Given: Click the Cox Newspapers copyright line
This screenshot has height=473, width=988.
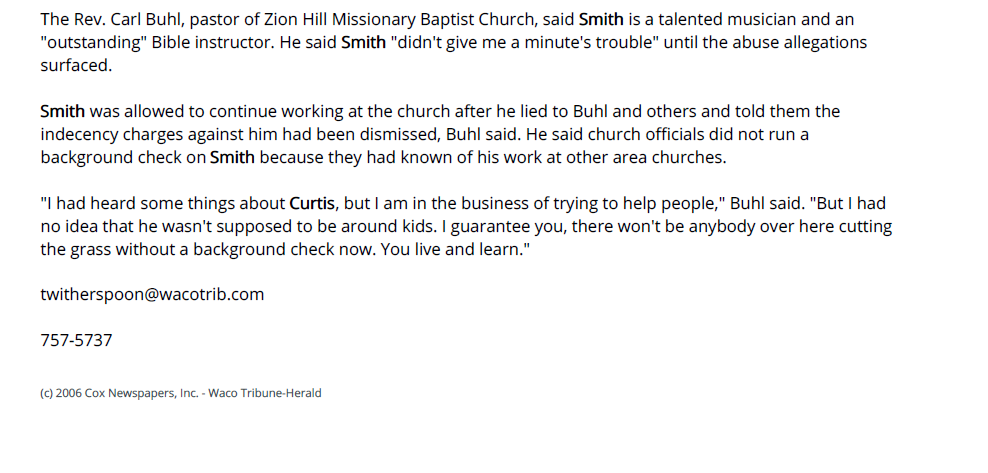Looking at the screenshot, I should [x=181, y=393].
